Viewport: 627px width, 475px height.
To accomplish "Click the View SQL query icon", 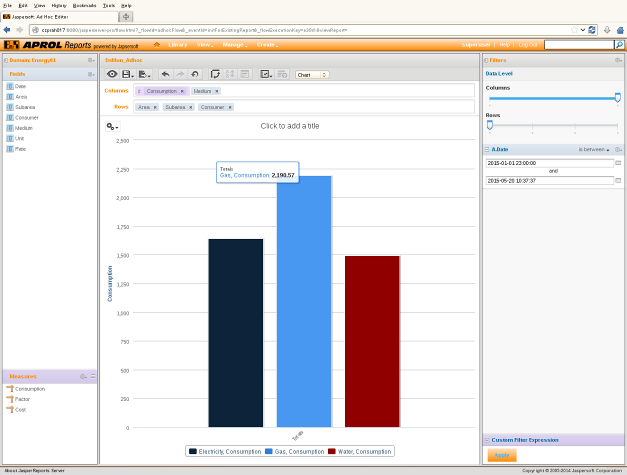I will click(282, 74).
